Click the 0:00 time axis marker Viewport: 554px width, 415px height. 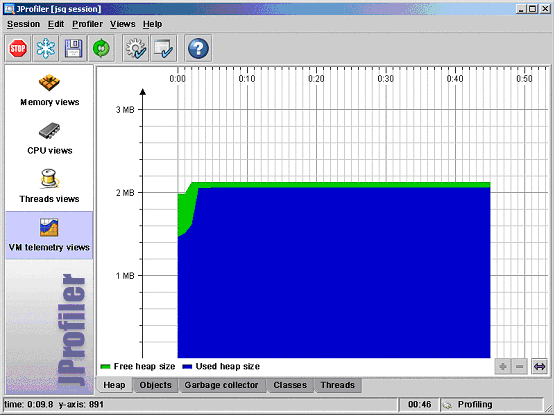[177, 78]
